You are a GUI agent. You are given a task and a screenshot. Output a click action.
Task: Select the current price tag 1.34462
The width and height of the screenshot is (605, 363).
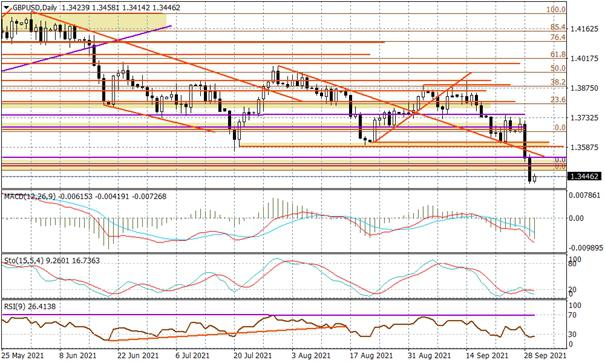tap(585, 177)
